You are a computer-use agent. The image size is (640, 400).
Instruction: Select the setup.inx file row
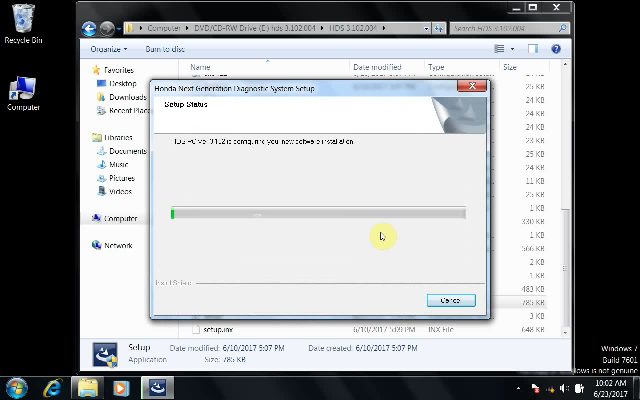pos(367,329)
